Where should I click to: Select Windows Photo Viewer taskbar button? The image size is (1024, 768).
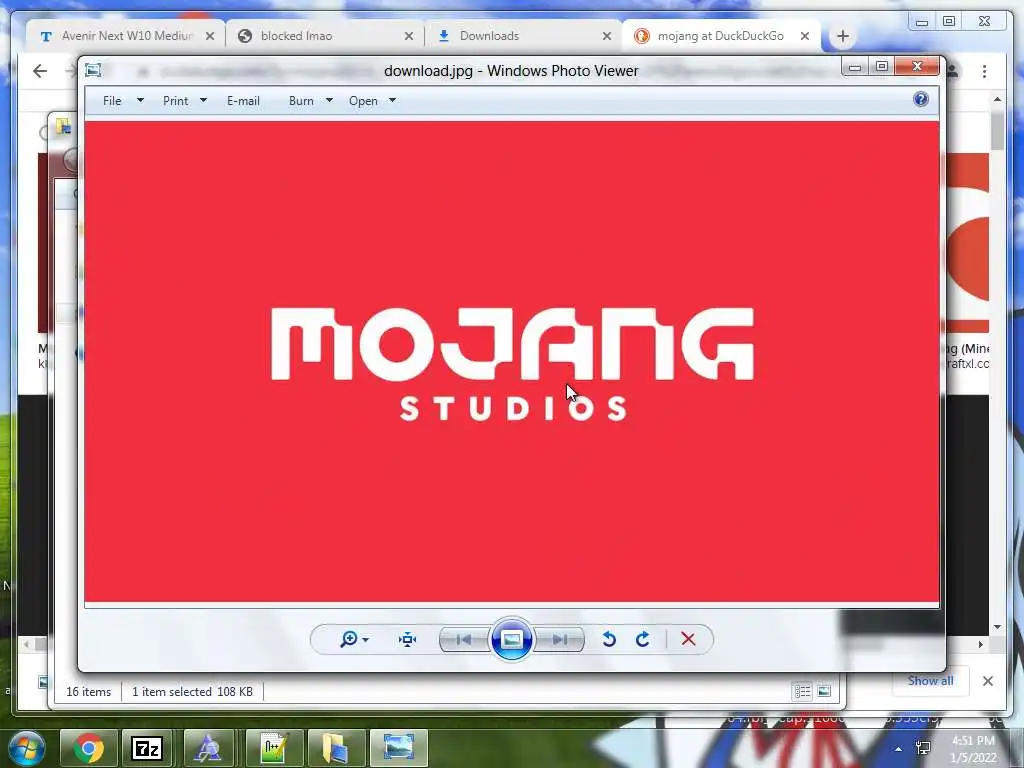click(x=399, y=748)
